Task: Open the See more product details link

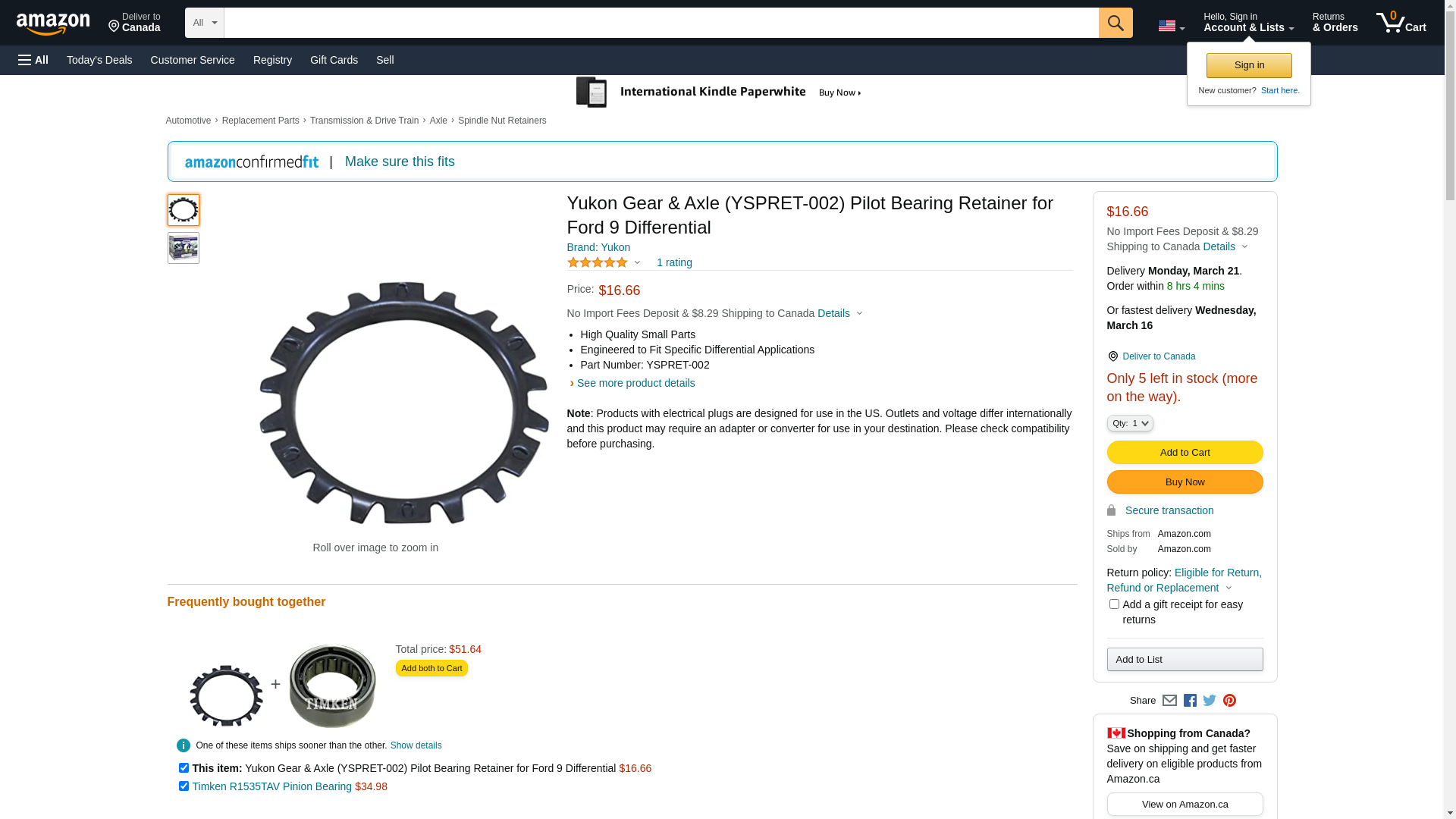Action: [635, 383]
